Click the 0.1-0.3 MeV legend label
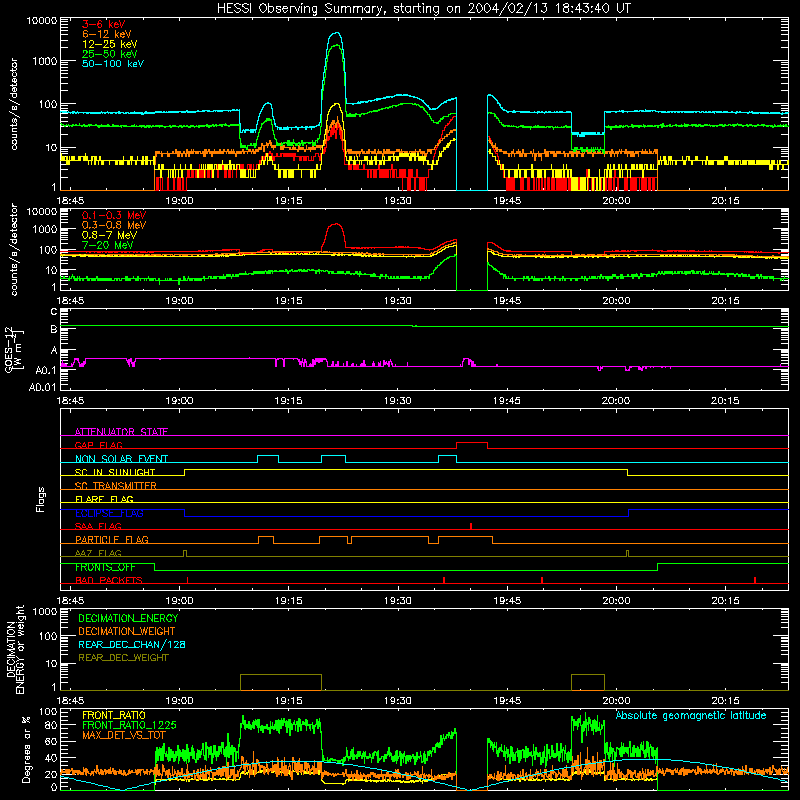800x800 pixels. point(114,215)
